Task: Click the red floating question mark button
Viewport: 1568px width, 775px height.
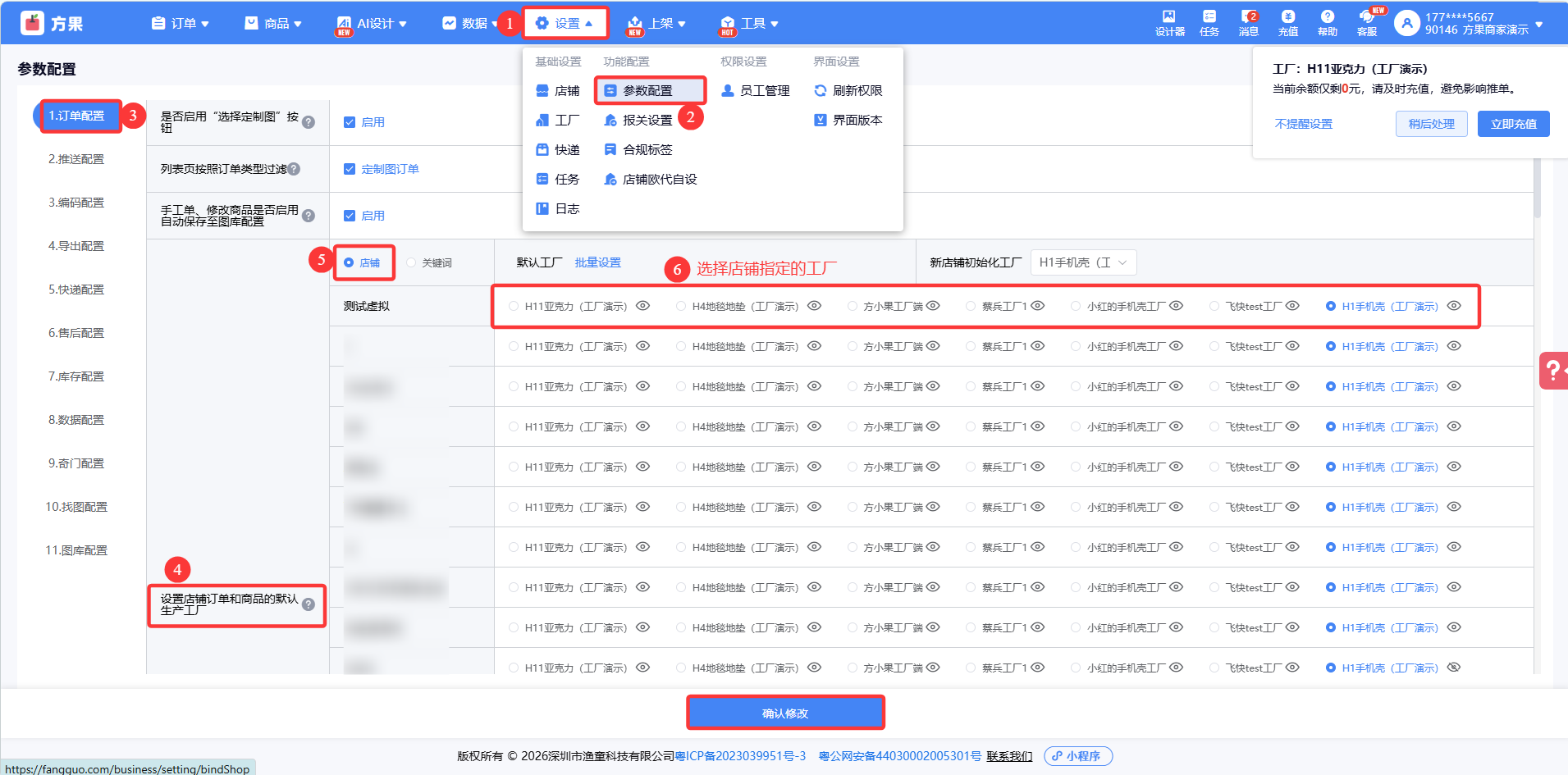Action: tap(1552, 370)
